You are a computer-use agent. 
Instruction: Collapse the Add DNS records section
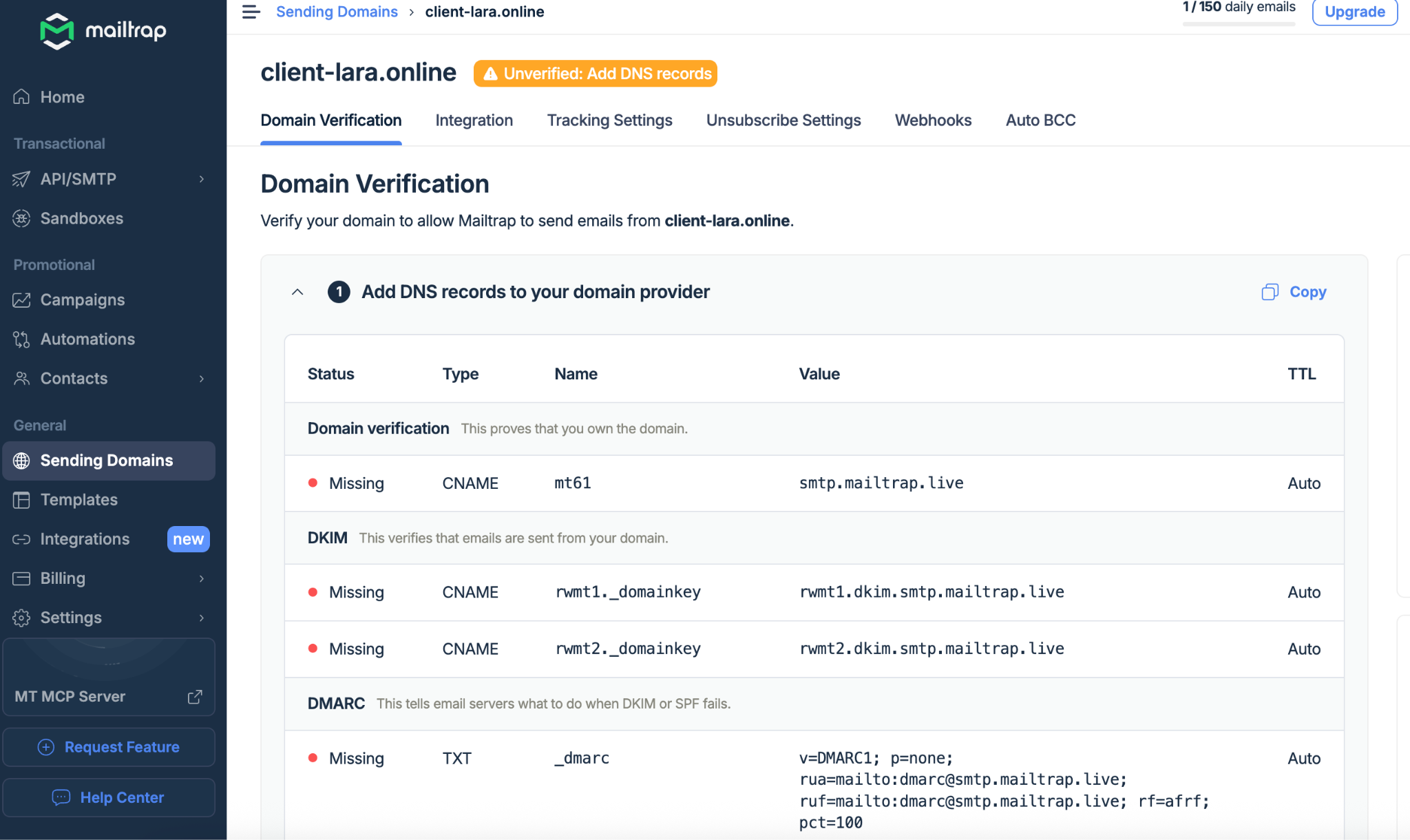(297, 292)
